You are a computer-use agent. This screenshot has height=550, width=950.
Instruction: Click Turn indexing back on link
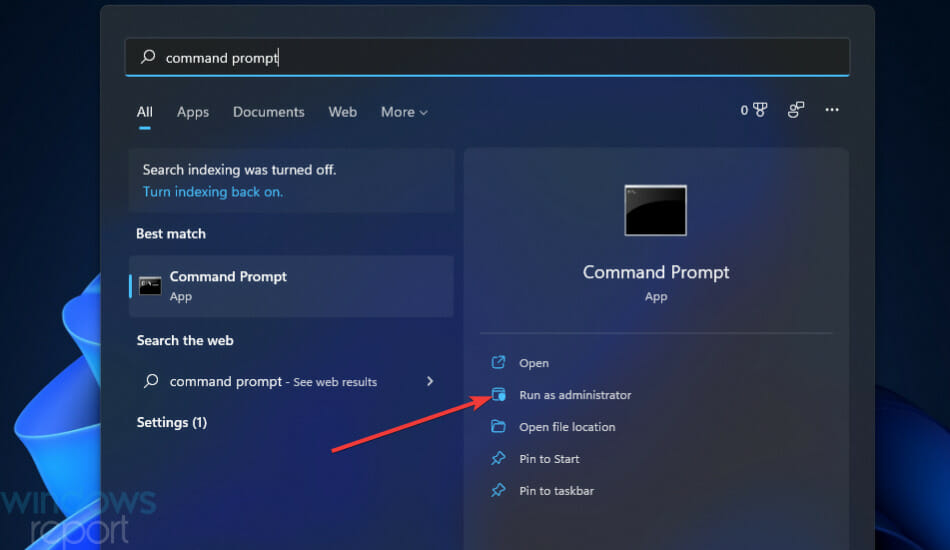tap(213, 192)
